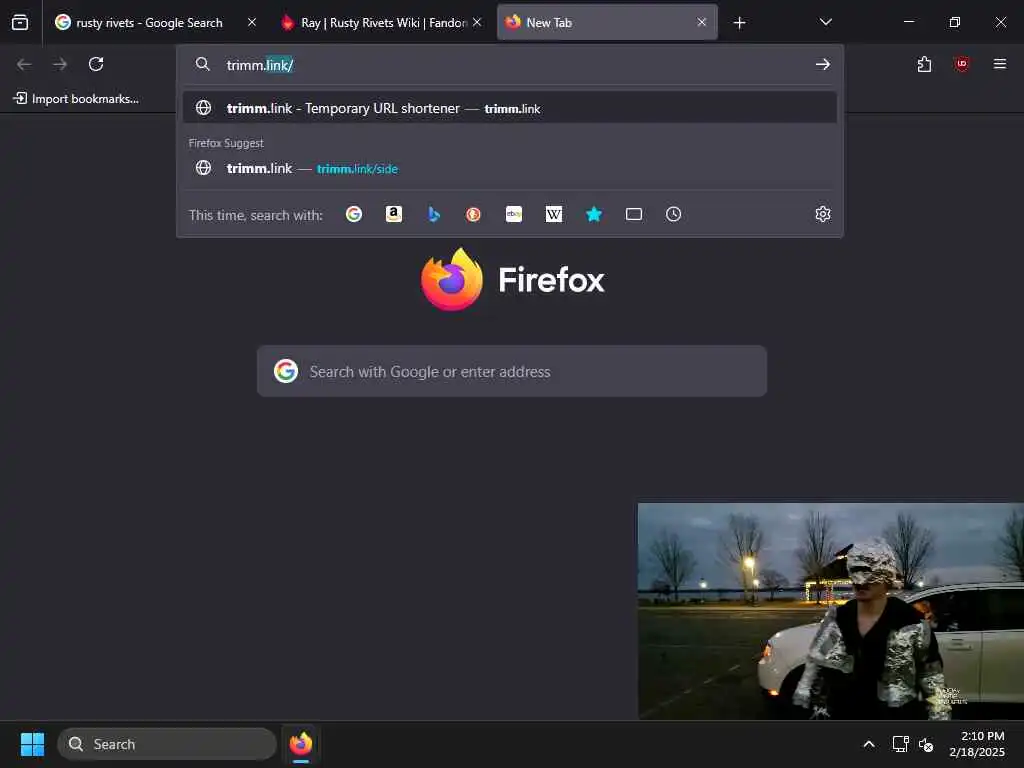Viewport: 1024px width, 768px height.
Task: Click the Windows taskbar Search box
Action: [x=167, y=744]
